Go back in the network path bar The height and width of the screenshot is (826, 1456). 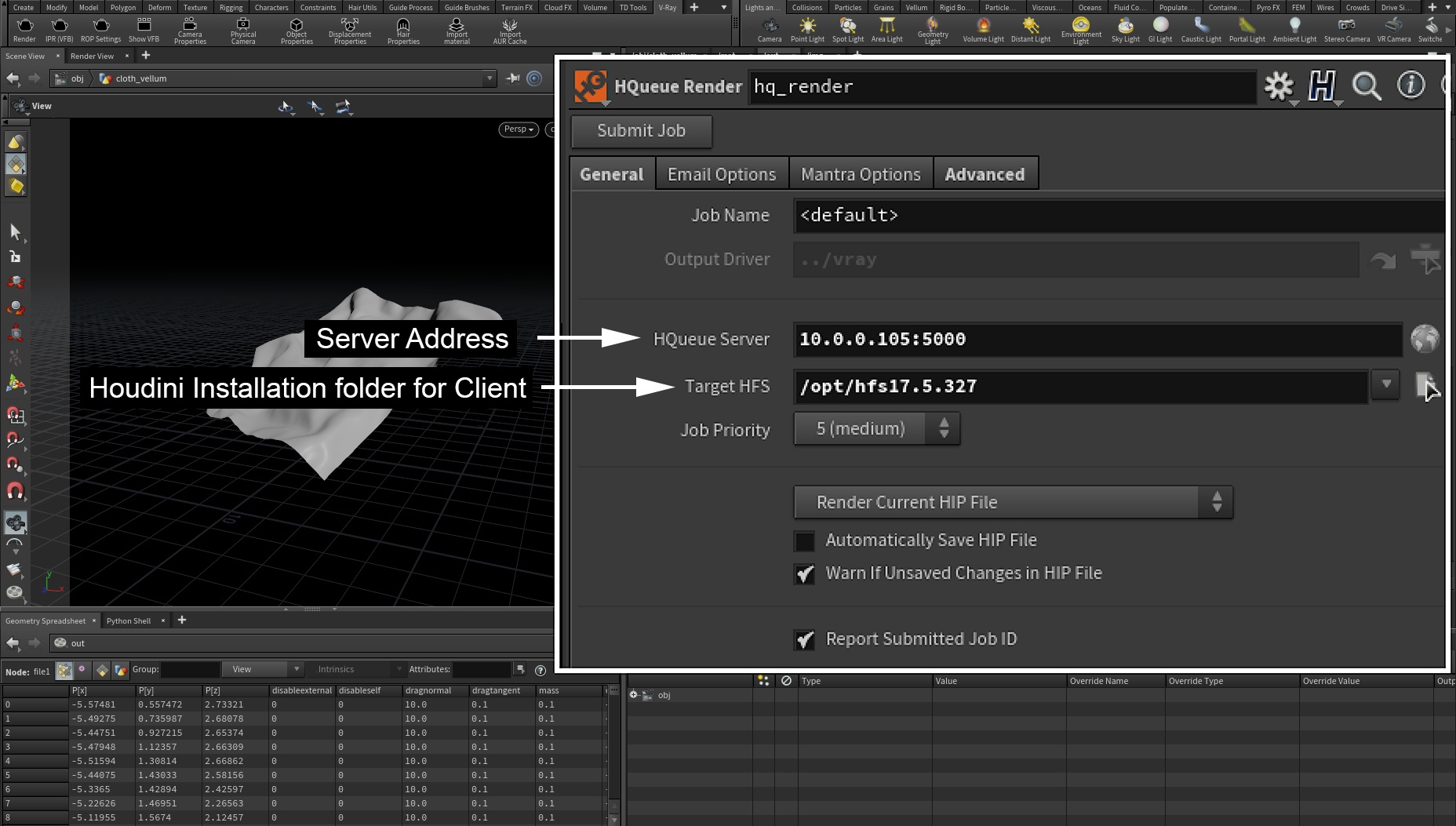point(13,78)
